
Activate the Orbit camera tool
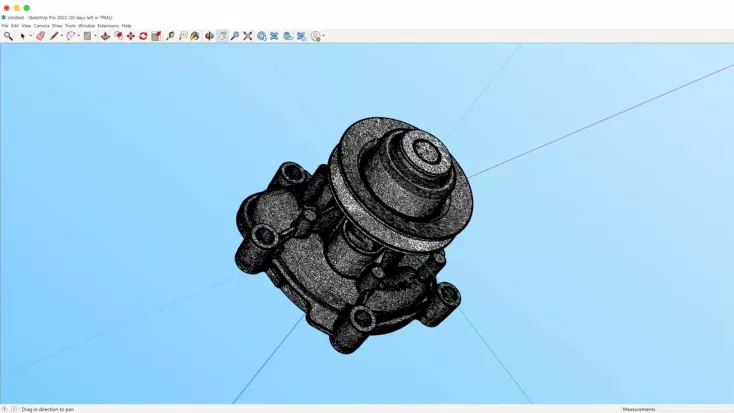click(x=209, y=36)
